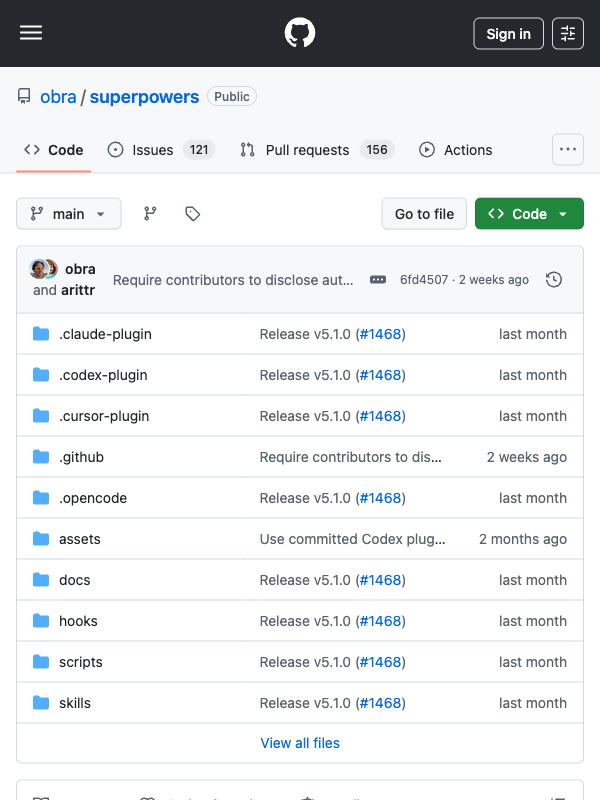Open the .claude-plugin folder

coord(105,334)
